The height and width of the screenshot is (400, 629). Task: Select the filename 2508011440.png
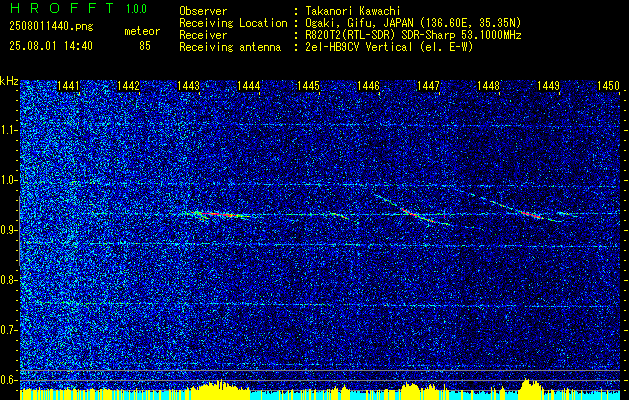pos(51,27)
